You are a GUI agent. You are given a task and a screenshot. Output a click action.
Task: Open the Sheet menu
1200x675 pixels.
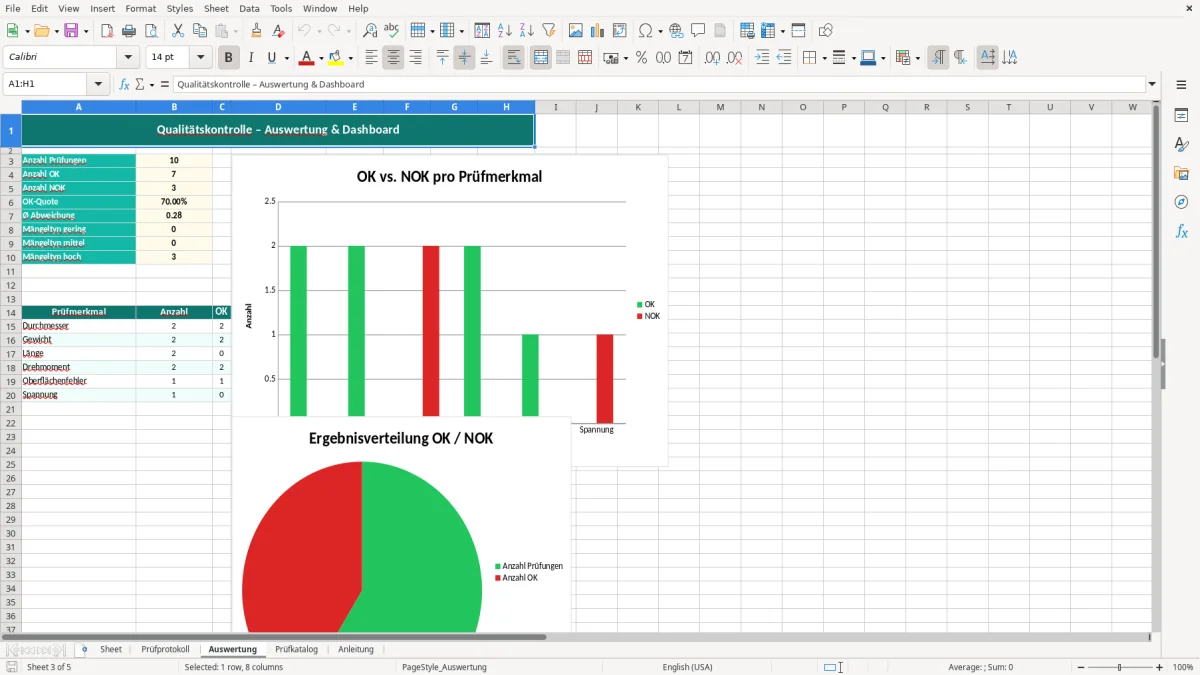click(x=216, y=8)
